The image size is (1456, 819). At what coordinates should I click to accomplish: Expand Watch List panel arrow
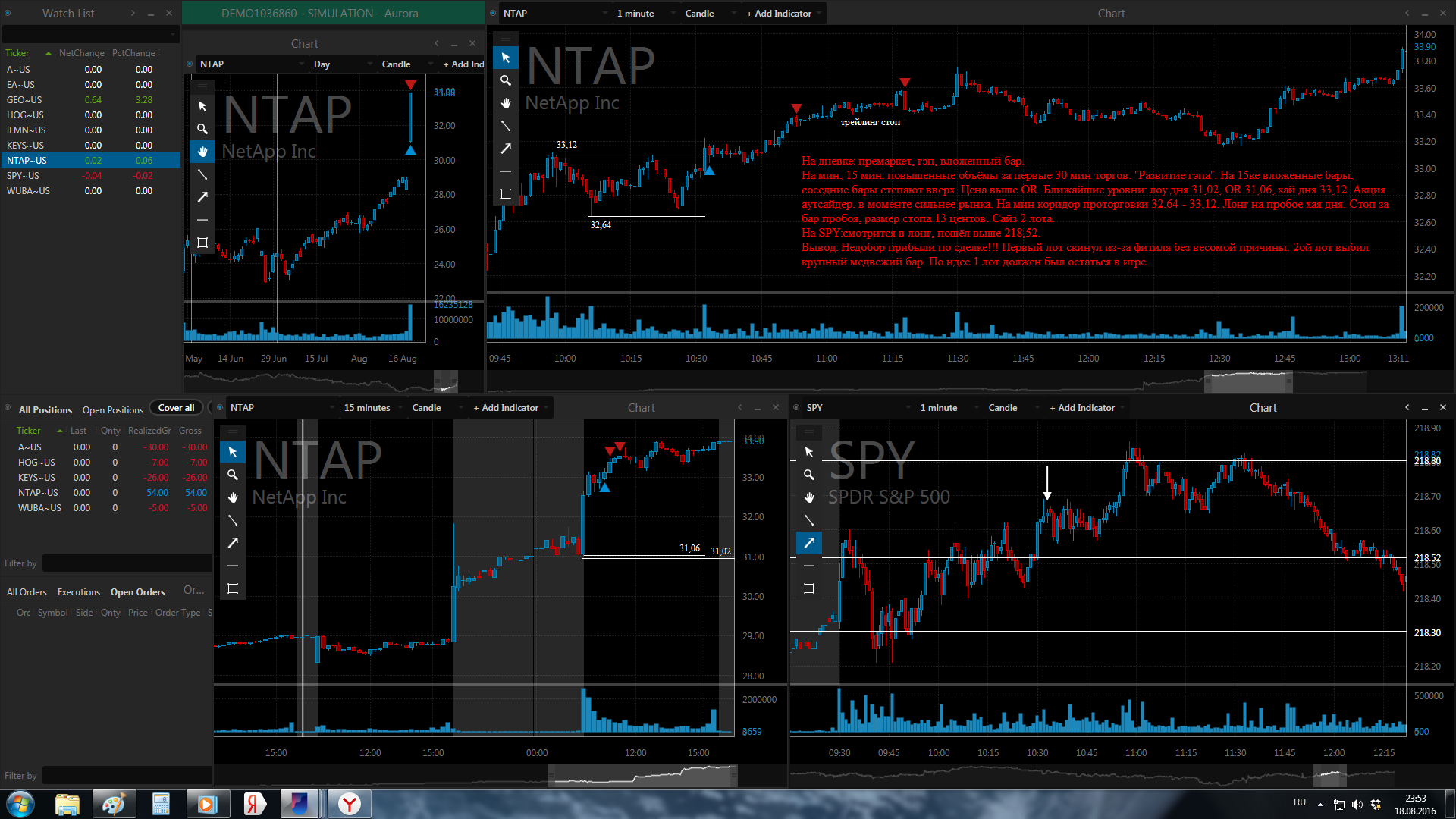[x=133, y=13]
